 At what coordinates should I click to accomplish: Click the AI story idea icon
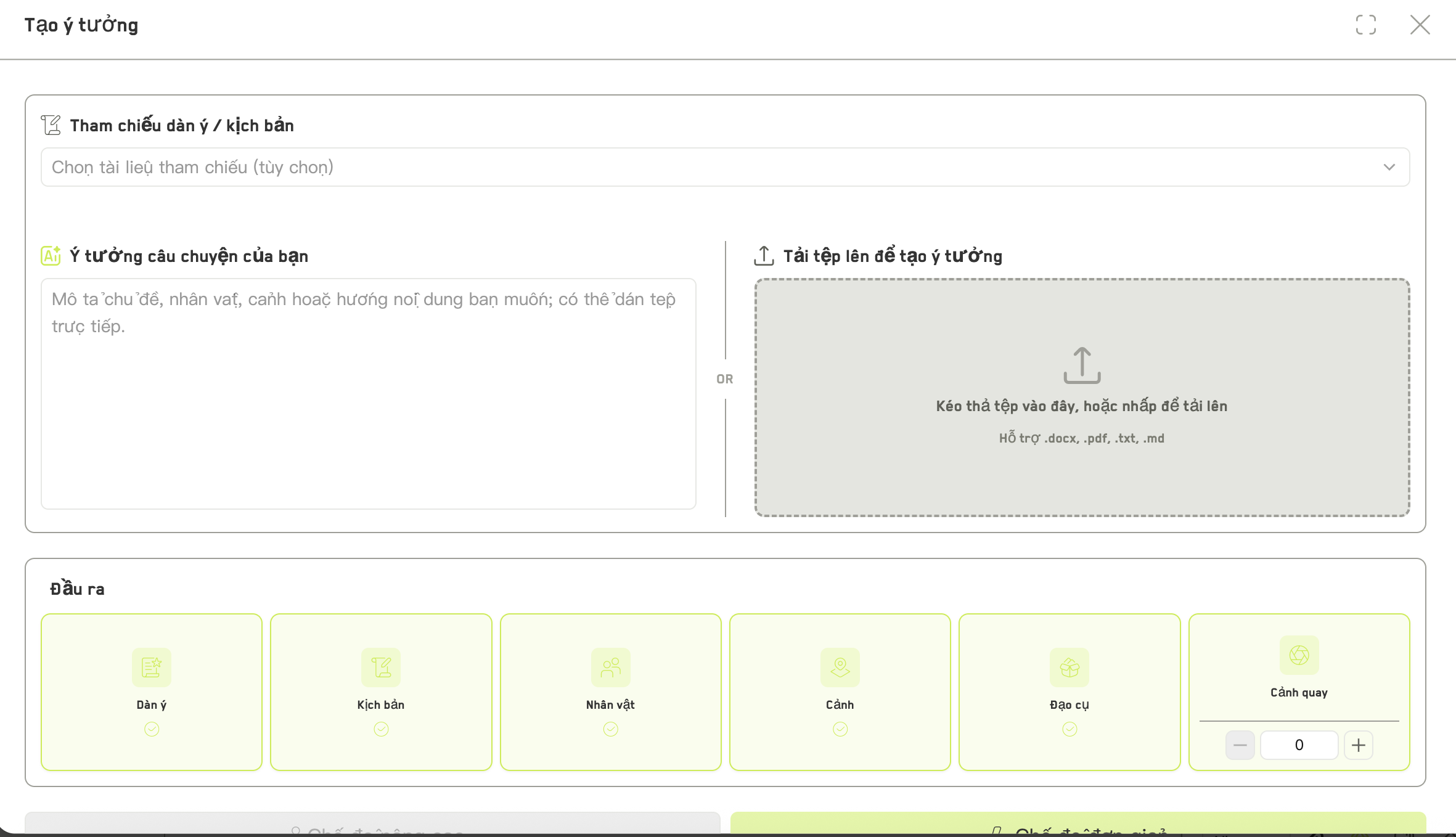(x=51, y=255)
